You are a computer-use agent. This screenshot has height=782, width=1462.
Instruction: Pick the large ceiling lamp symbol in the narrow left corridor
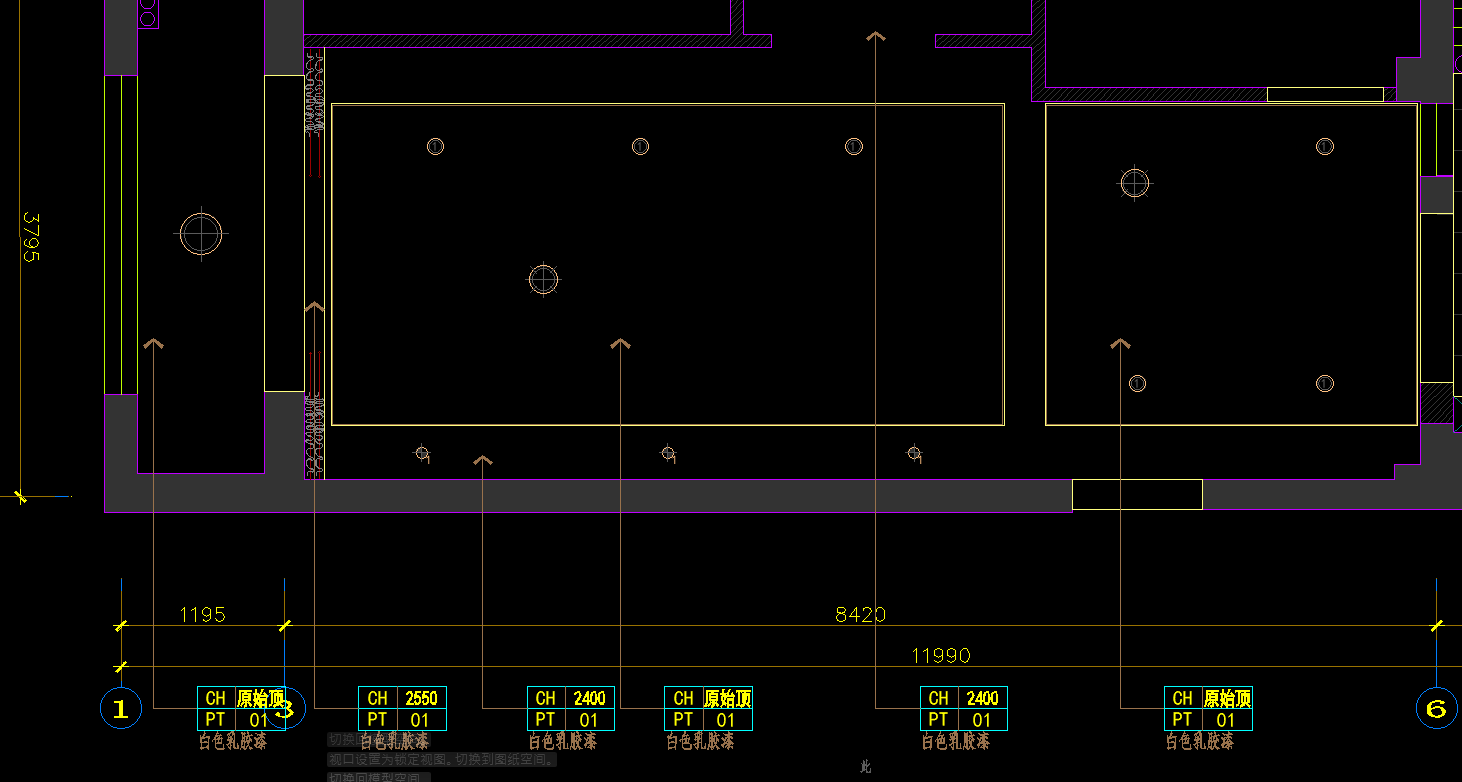[201, 234]
